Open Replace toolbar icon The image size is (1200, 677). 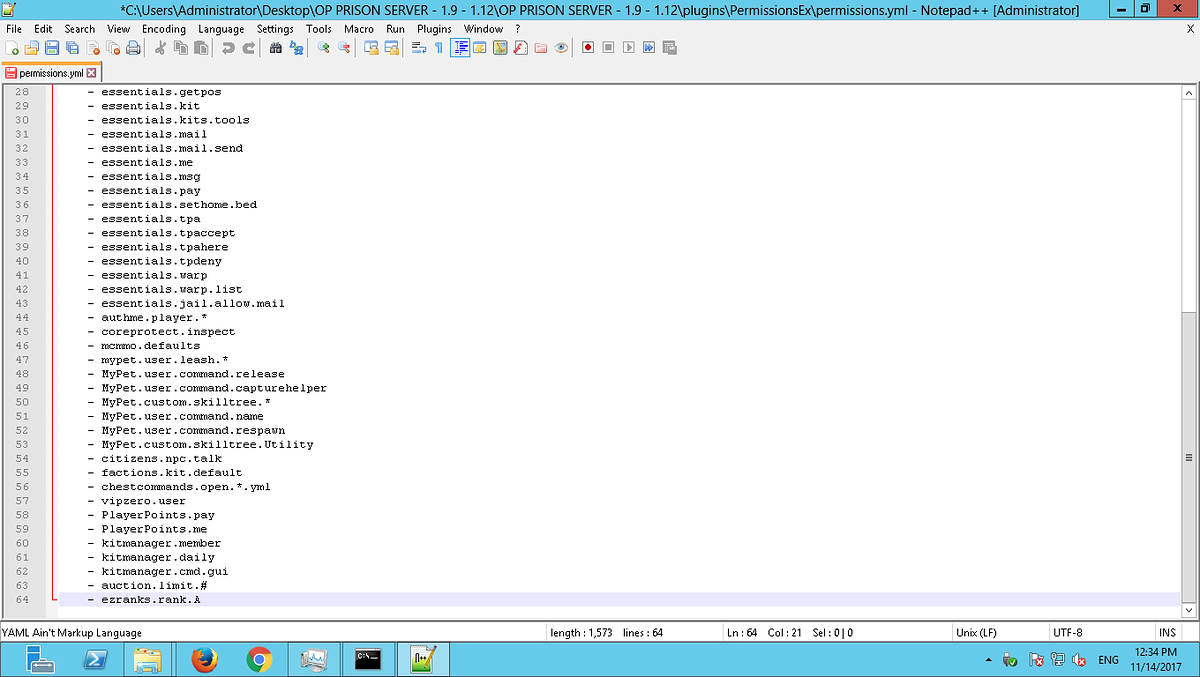(x=296, y=47)
